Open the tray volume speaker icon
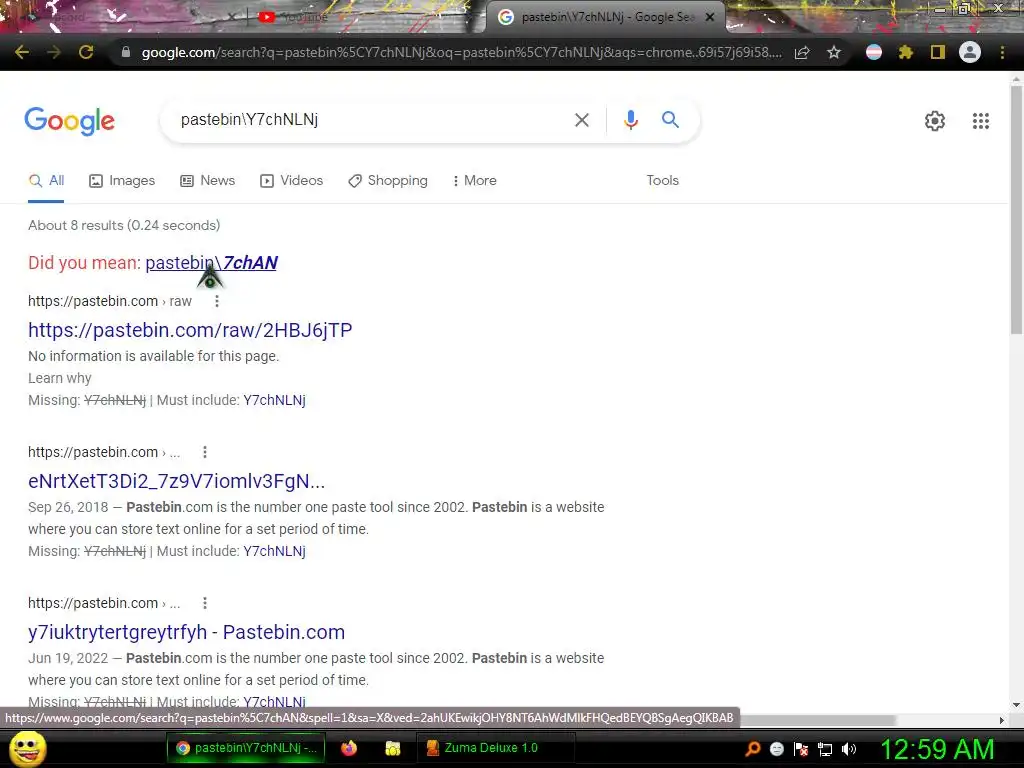The height and width of the screenshot is (768, 1024). click(848, 749)
